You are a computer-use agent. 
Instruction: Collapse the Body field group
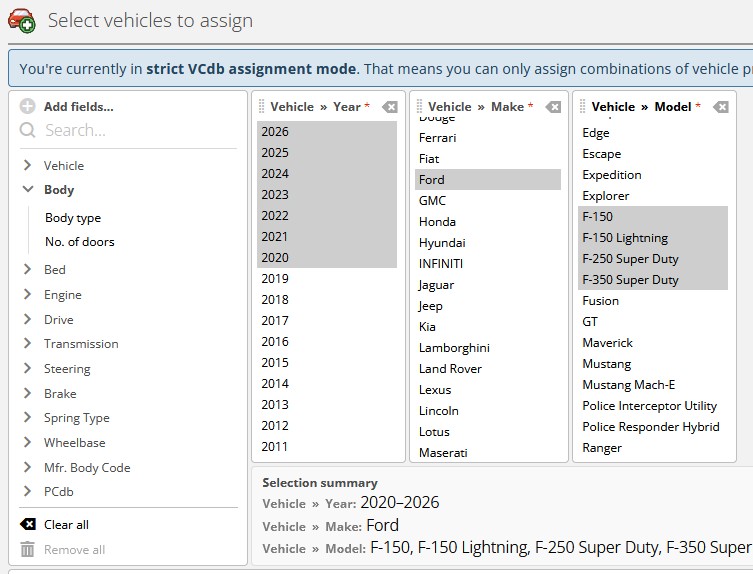point(28,189)
